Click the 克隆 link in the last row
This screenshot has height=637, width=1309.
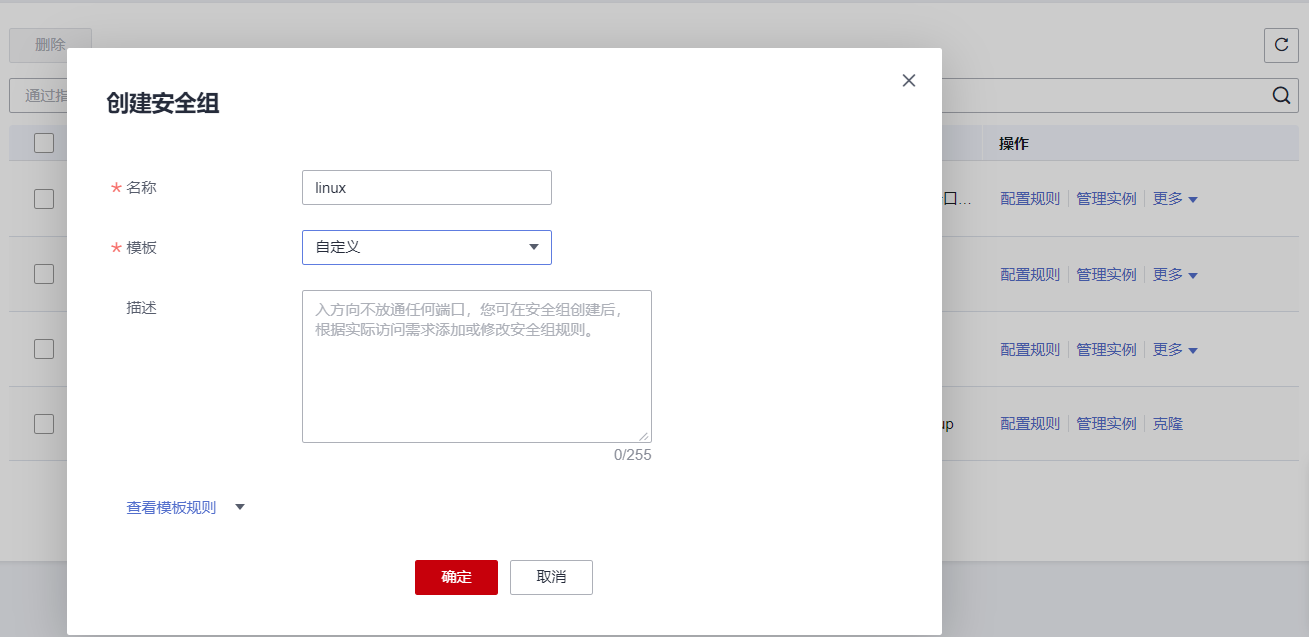click(x=1167, y=423)
